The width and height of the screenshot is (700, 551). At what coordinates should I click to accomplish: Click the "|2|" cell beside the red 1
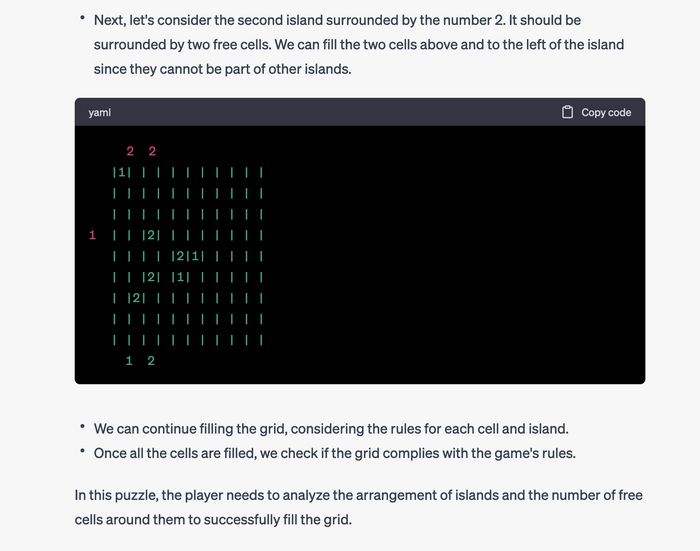[x=150, y=235]
